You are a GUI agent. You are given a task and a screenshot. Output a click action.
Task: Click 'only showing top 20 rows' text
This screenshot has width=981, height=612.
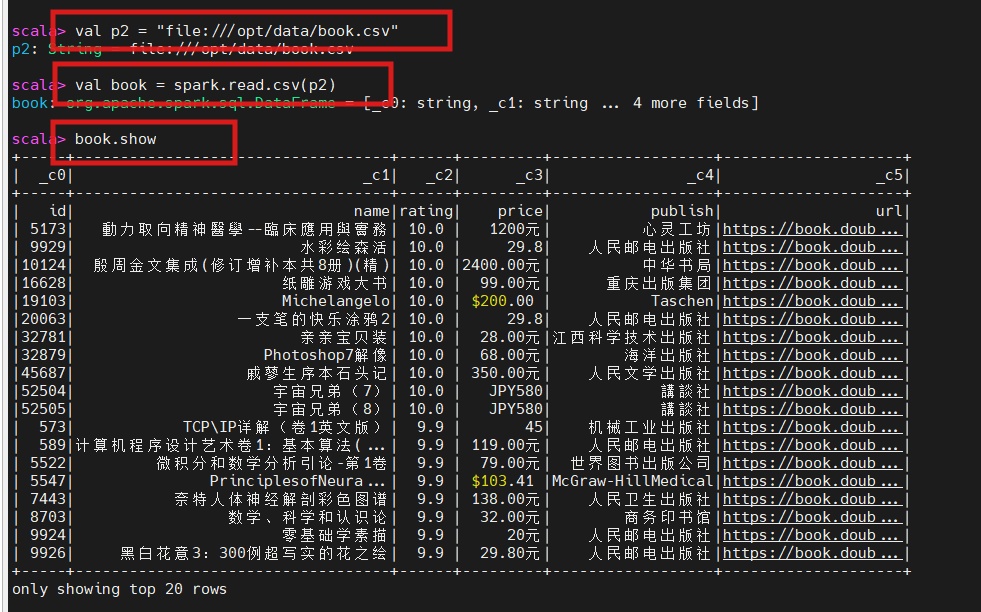click(x=119, y=589)
